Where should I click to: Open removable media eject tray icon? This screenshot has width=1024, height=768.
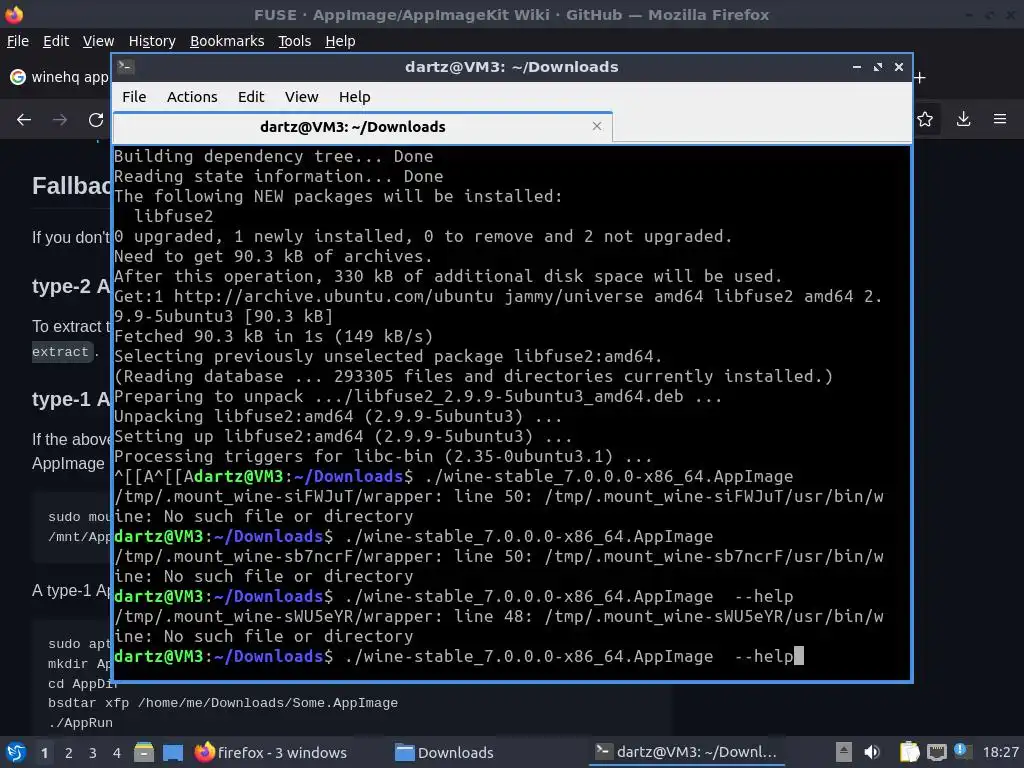tap(843, 752)
